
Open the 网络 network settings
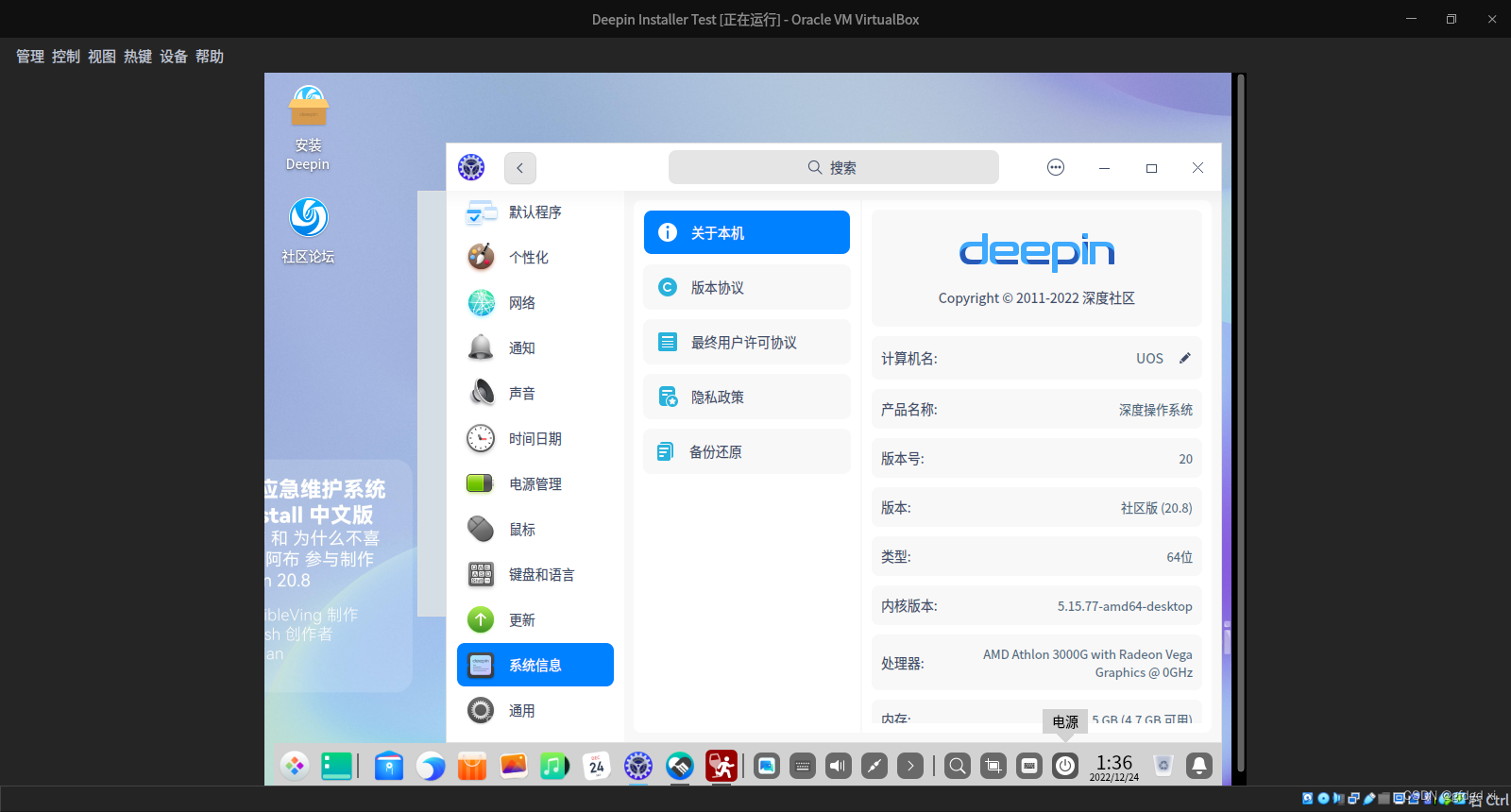pyautogui.click(x=535, y=303)
